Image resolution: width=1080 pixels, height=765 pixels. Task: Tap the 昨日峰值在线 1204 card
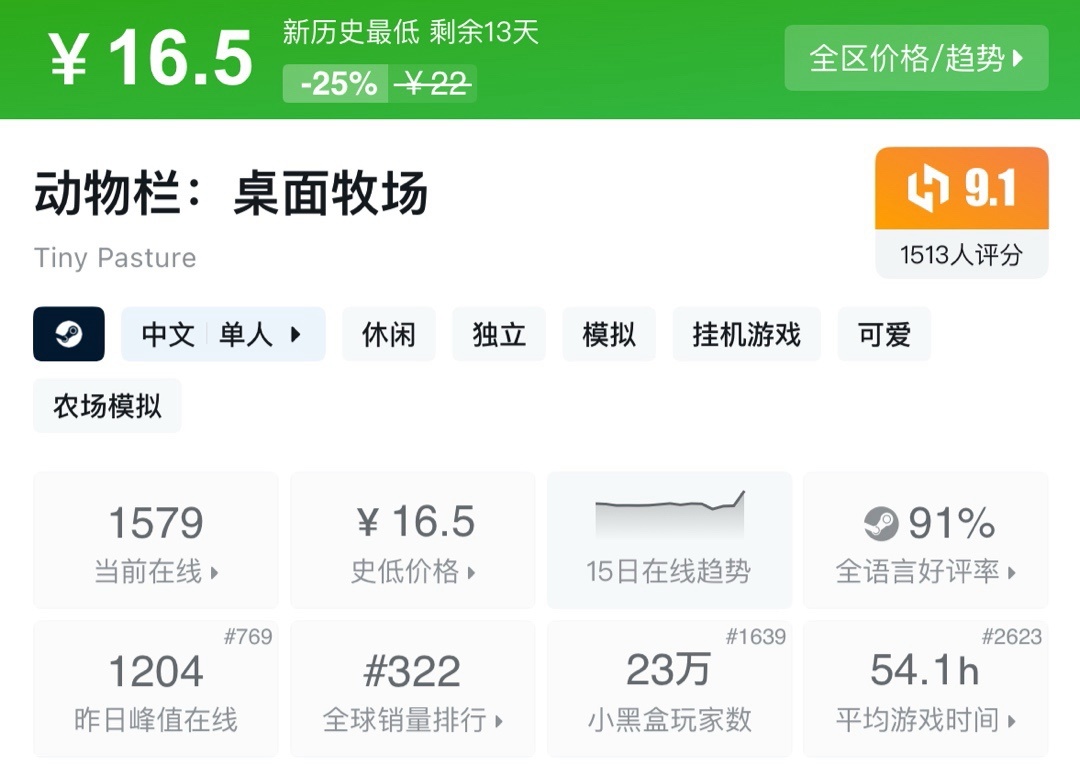tap(156, 689)
